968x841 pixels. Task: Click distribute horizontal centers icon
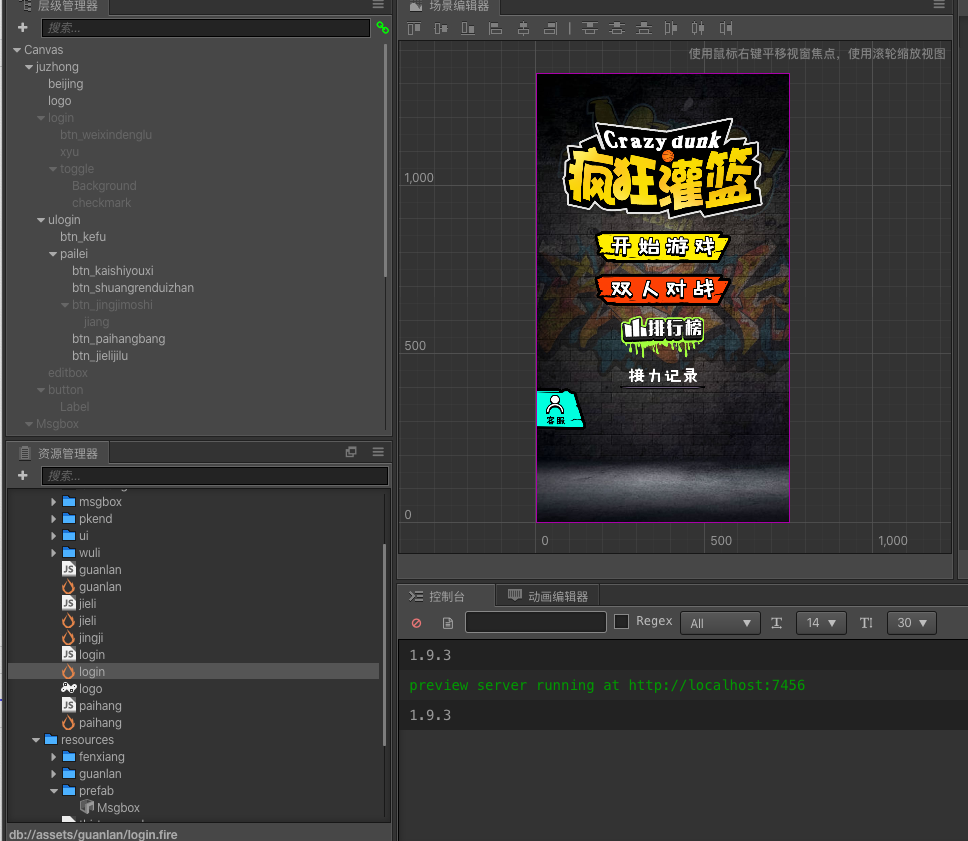(698, 28)
